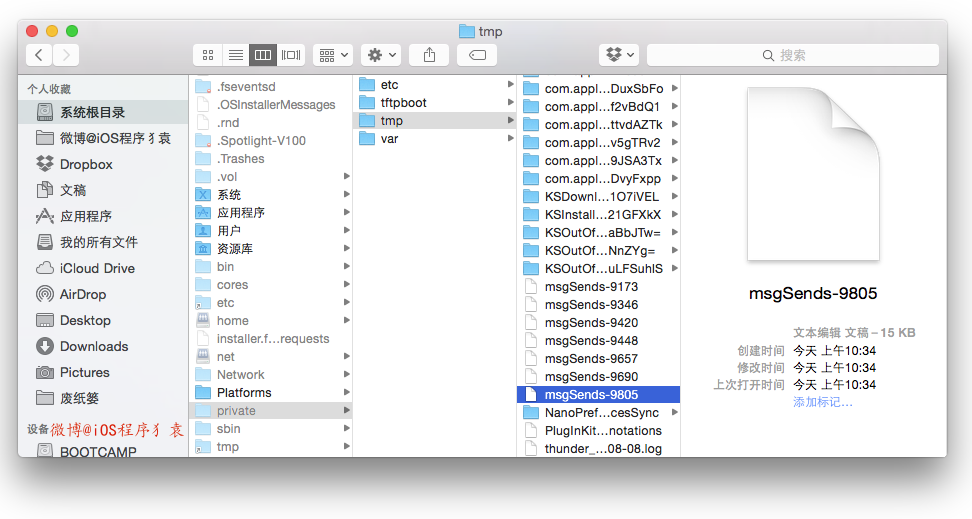Viewport: 972px width, 519px height.
Task: Select the msgSends-9690 file
Action: coord(598,376)
